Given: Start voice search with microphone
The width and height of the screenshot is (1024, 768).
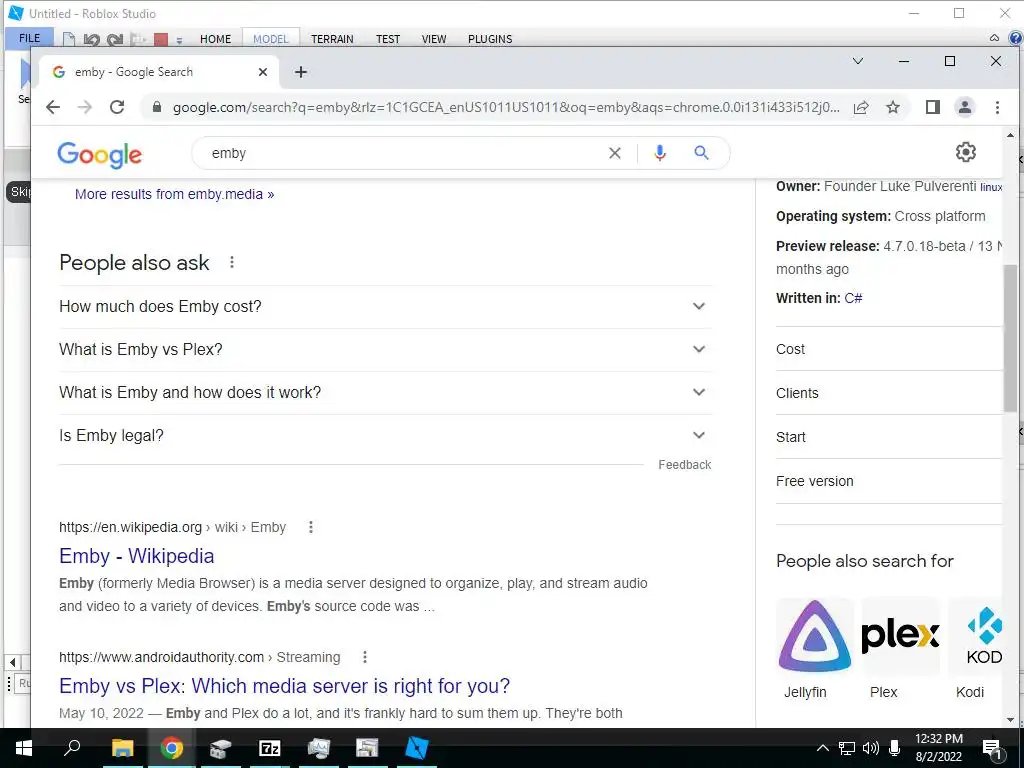Looking at the screenshot, I should point(660,153).
